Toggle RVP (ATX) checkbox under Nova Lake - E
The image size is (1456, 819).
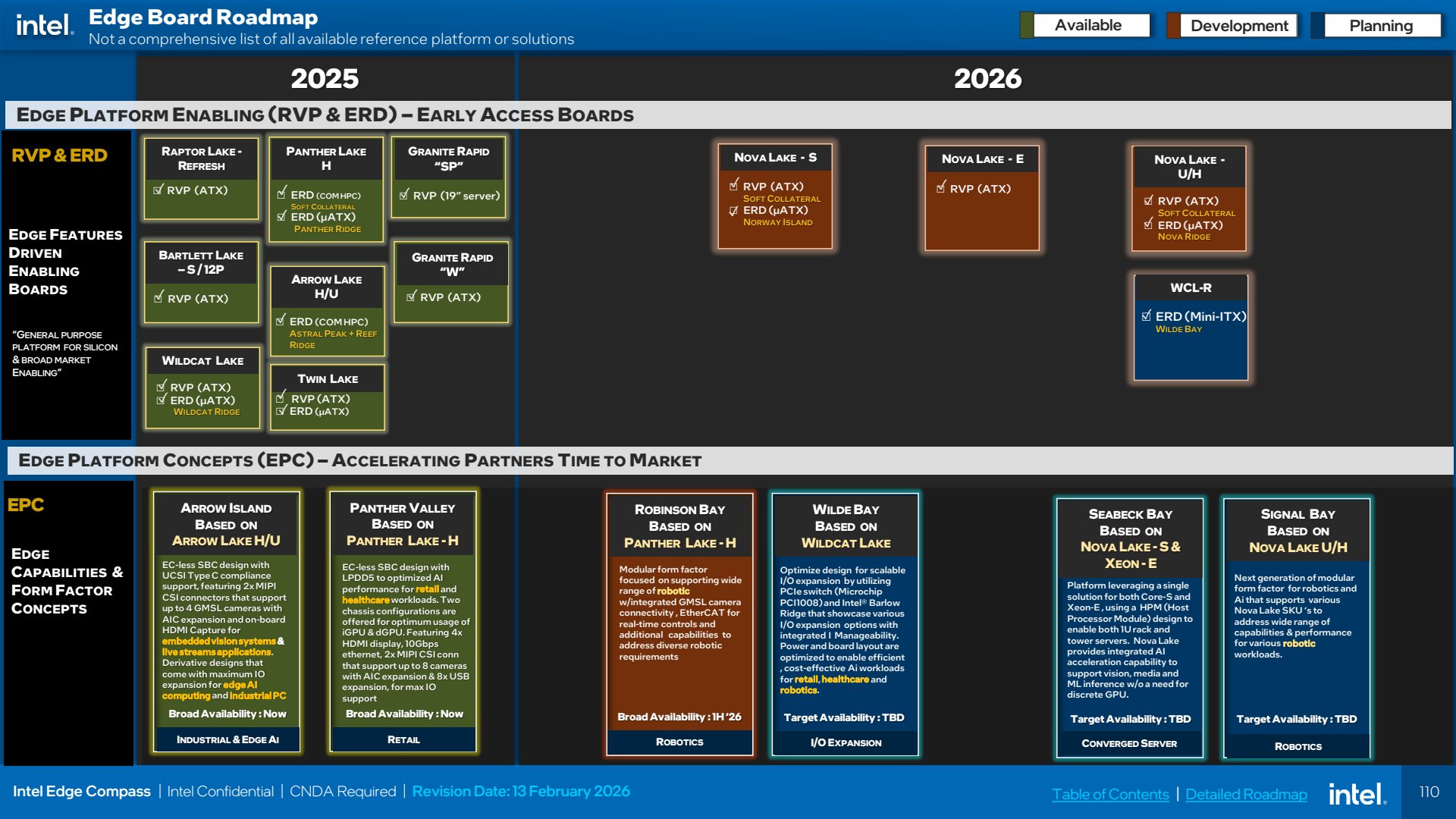point(941,187)
